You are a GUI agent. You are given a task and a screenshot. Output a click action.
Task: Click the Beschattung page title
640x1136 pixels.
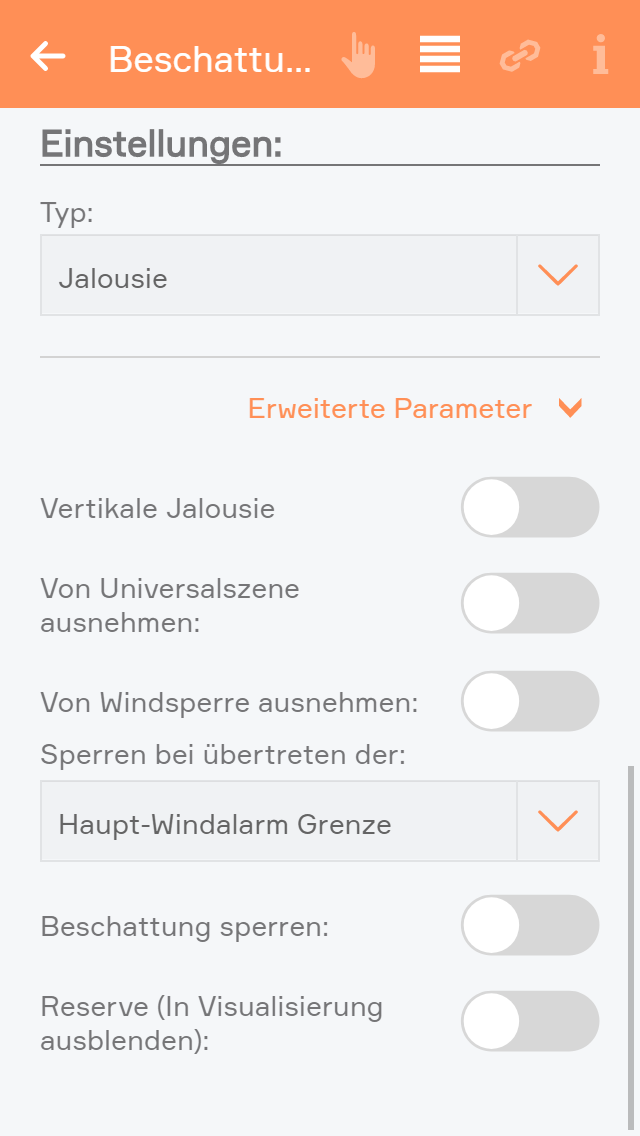point(210,59)
